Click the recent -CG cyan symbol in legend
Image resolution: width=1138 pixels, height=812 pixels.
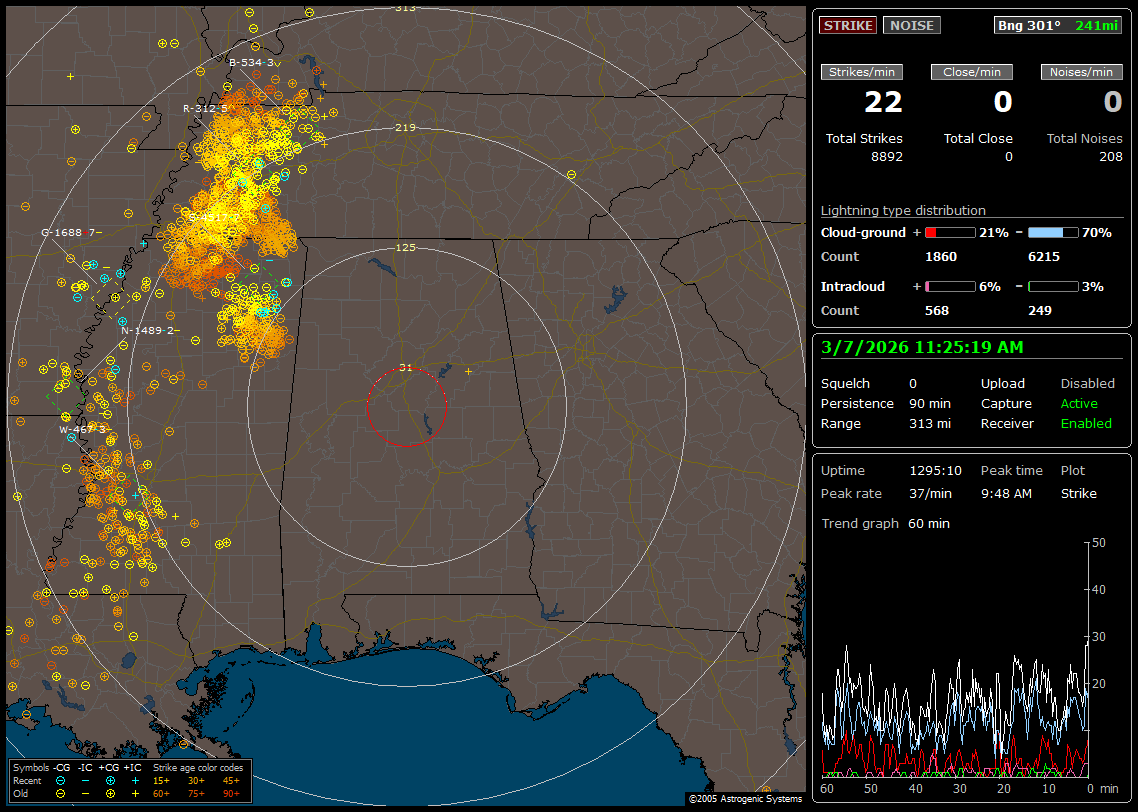61,780
